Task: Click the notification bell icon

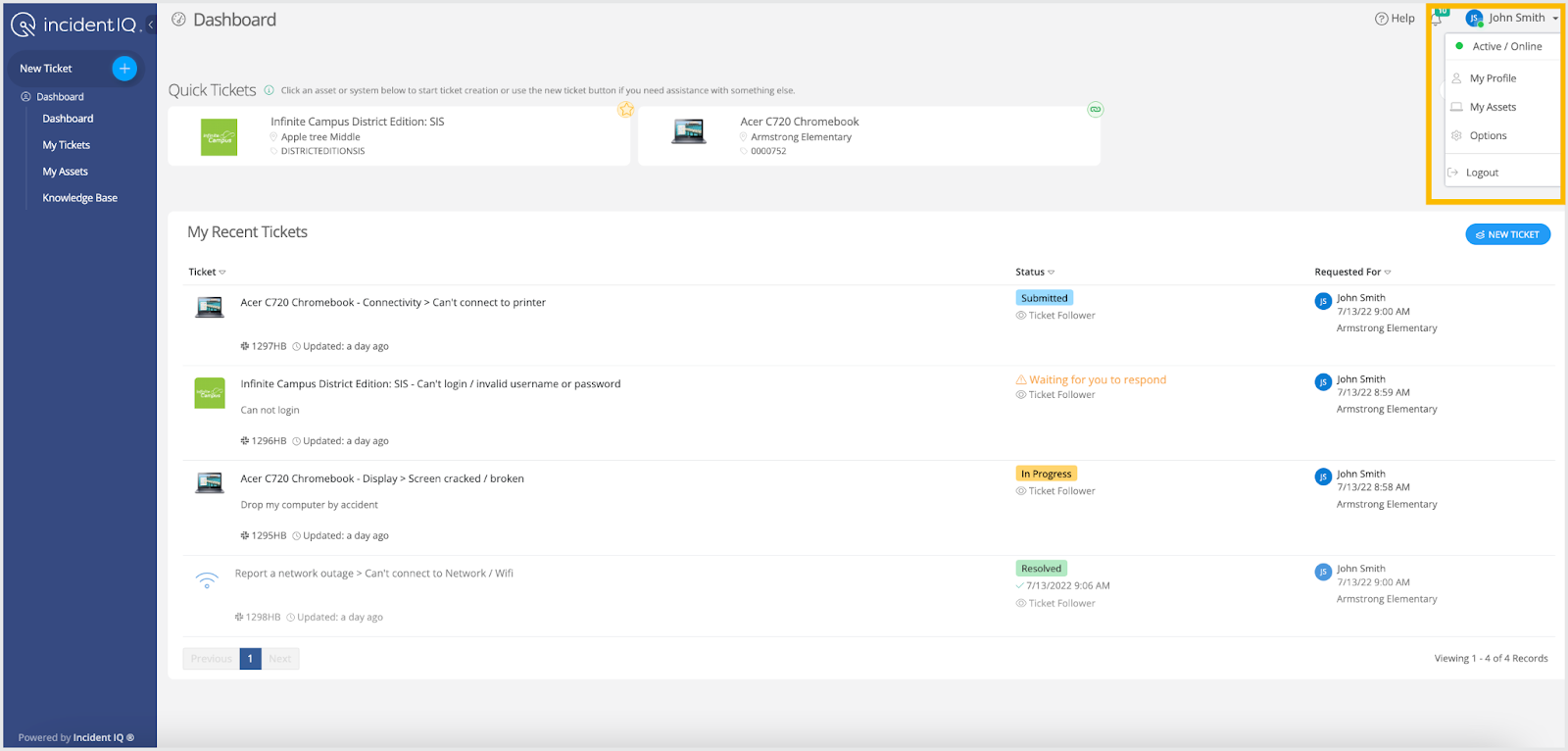Action: pyautogui.click(x=1437, y=19)
